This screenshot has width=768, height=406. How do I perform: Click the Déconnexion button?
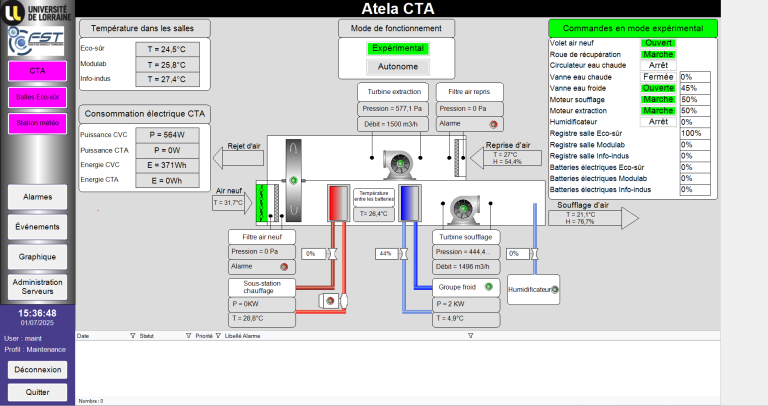pyautogui.click(x=38, y=370)
